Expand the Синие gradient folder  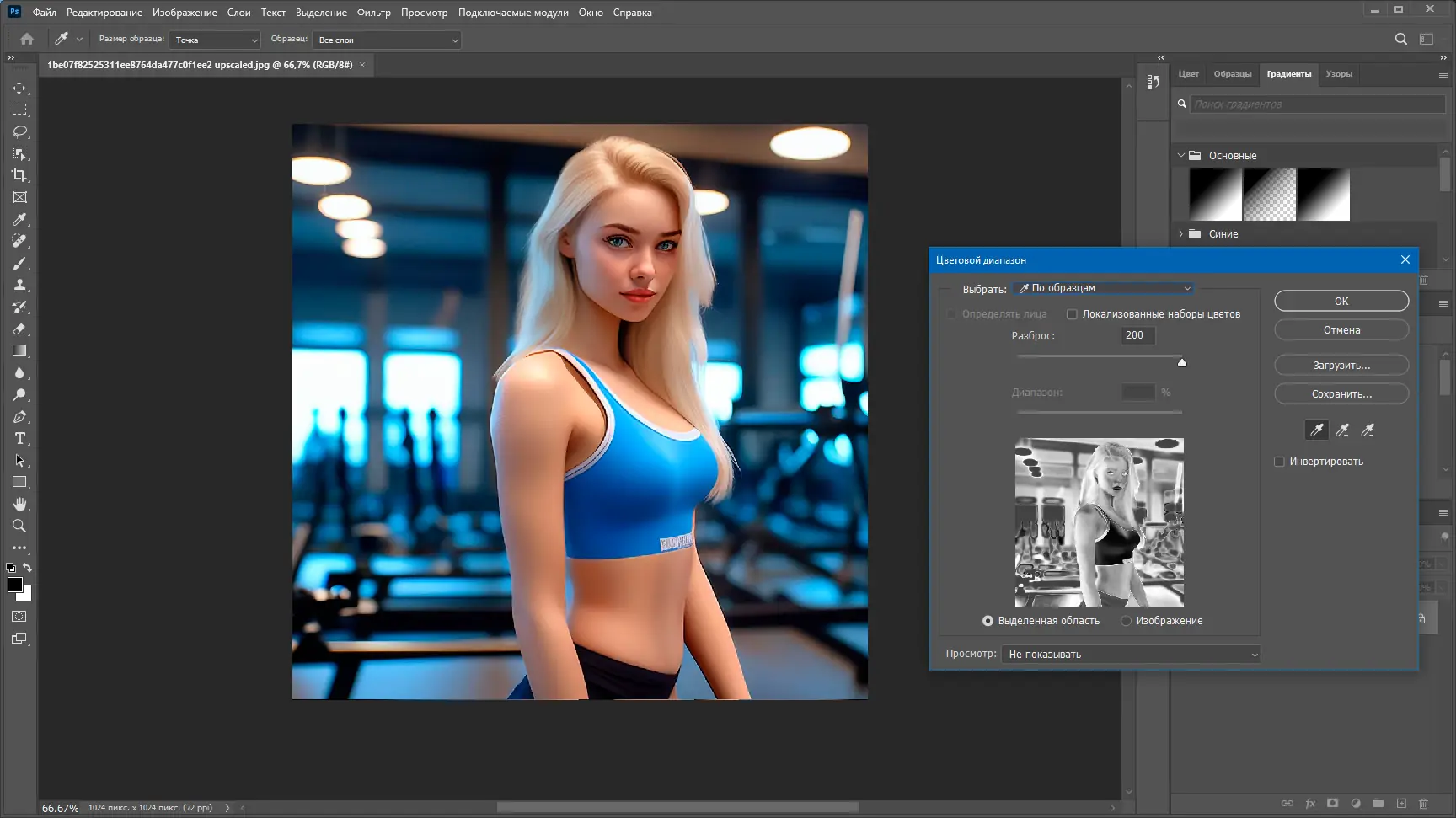click(1180, 234)
